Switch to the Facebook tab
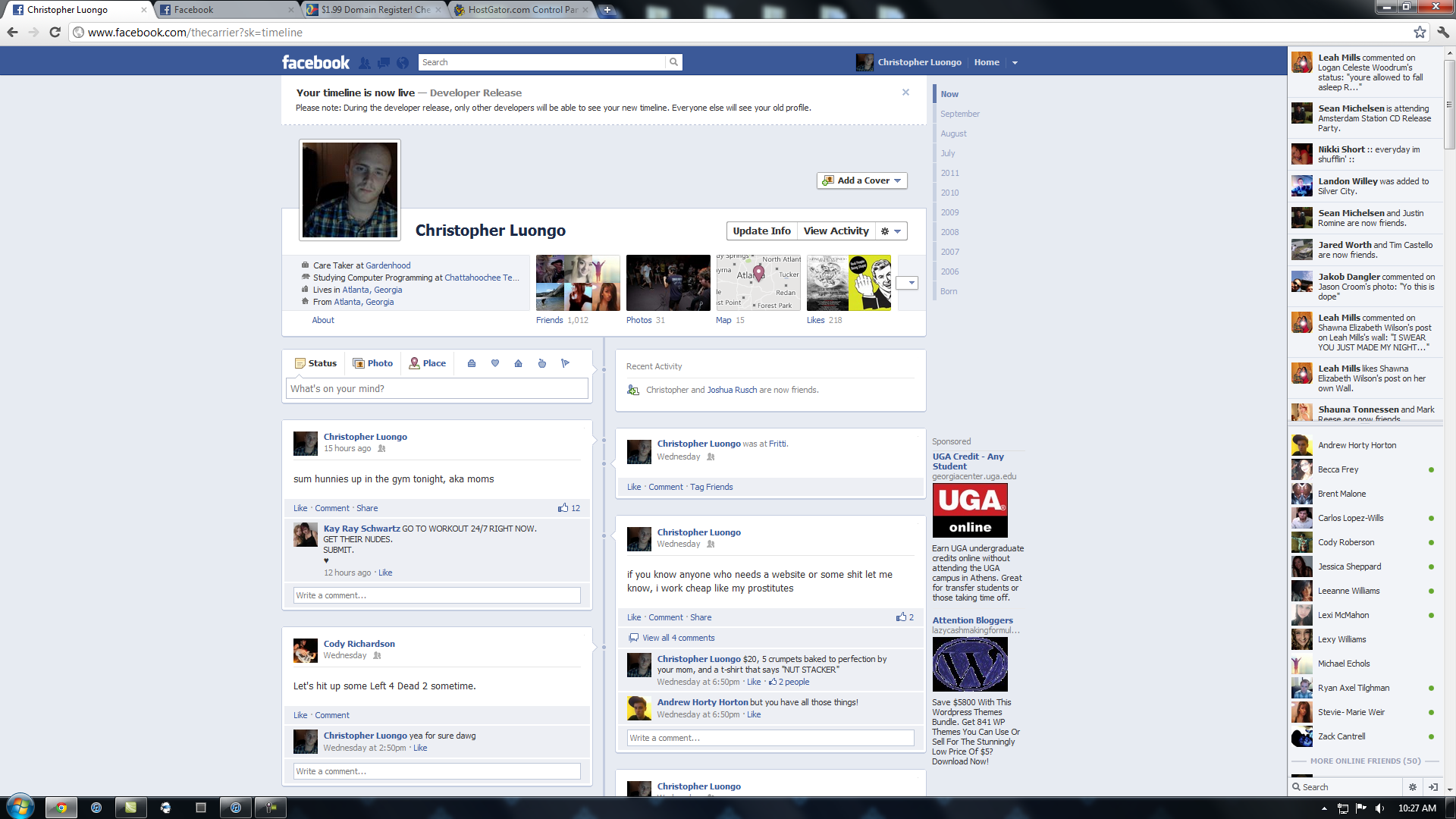The height and width of the screenshot is (819, 1456). [x=226, y=10]
